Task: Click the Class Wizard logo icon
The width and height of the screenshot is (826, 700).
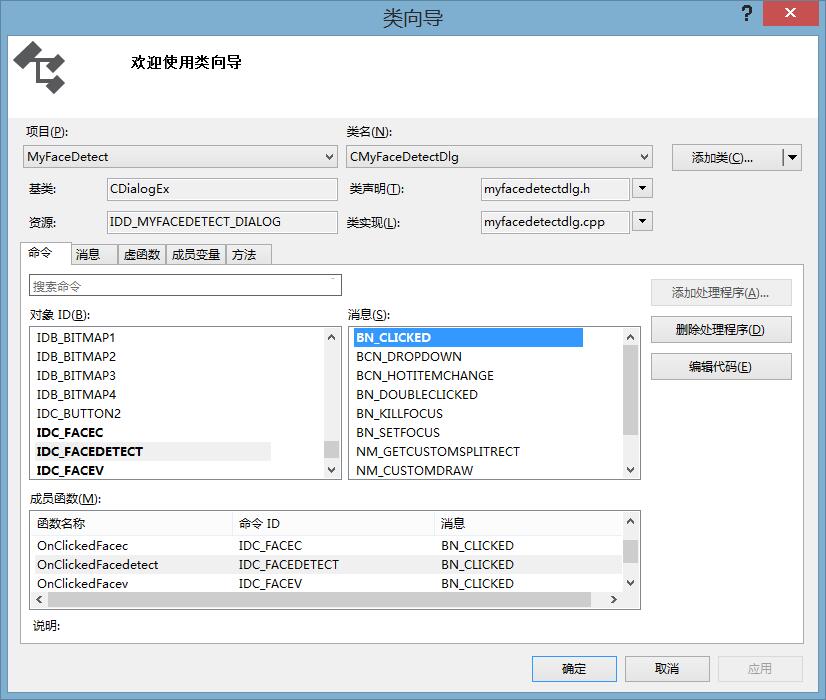Action: pos(40,68)
